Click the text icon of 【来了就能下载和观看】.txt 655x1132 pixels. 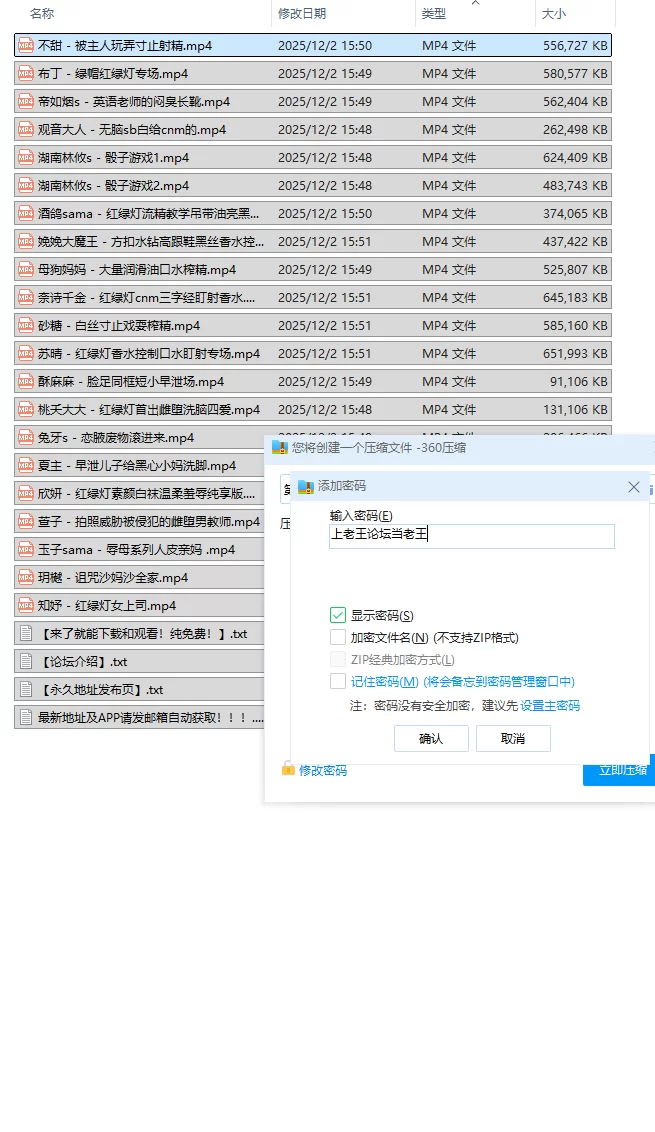coord(26,634)
